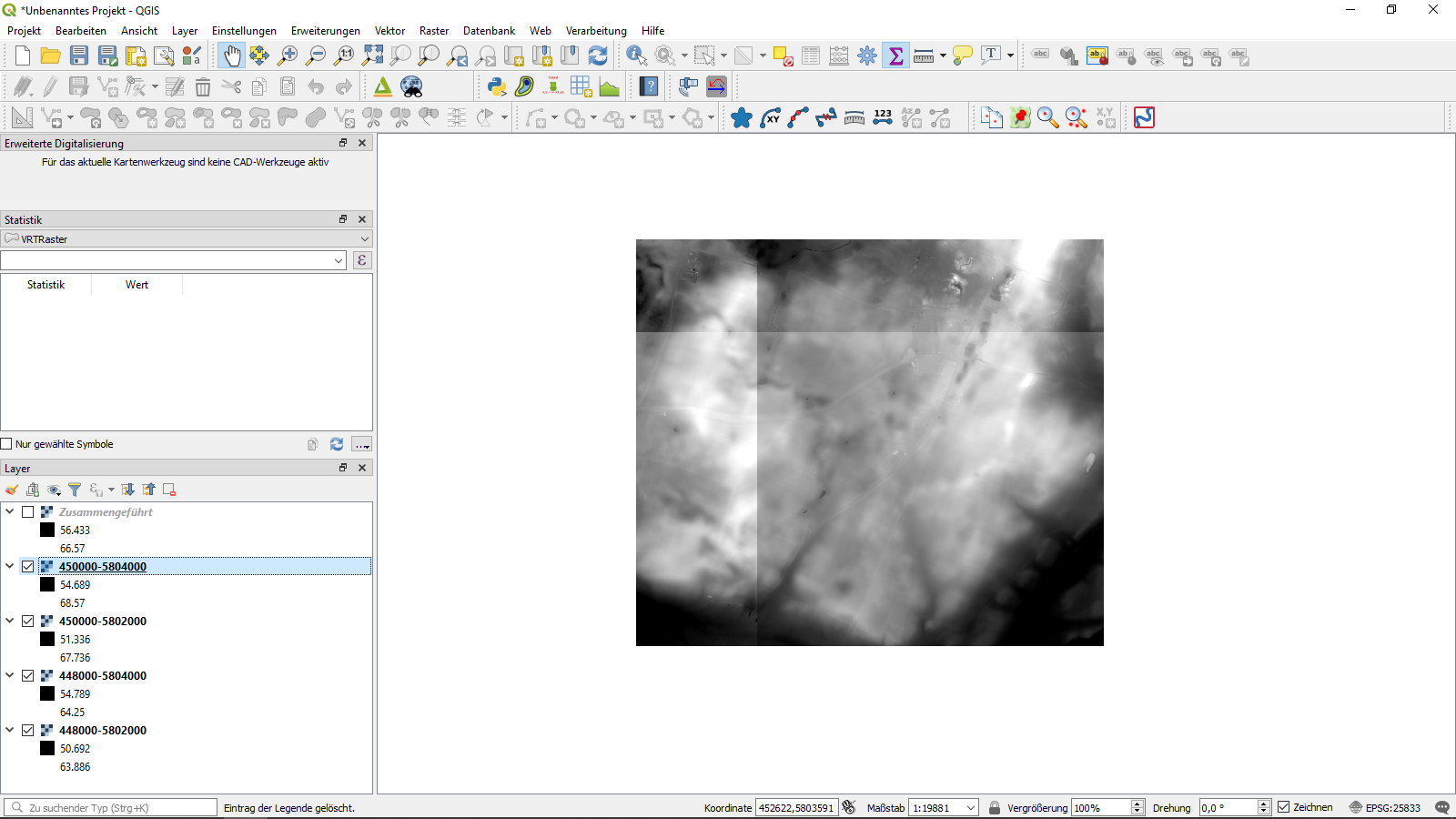Image resolution: width=1456 pixels, height=819 pixels.
Task: Remove selected layer with the red icon
Action: [x=169, y=490]
